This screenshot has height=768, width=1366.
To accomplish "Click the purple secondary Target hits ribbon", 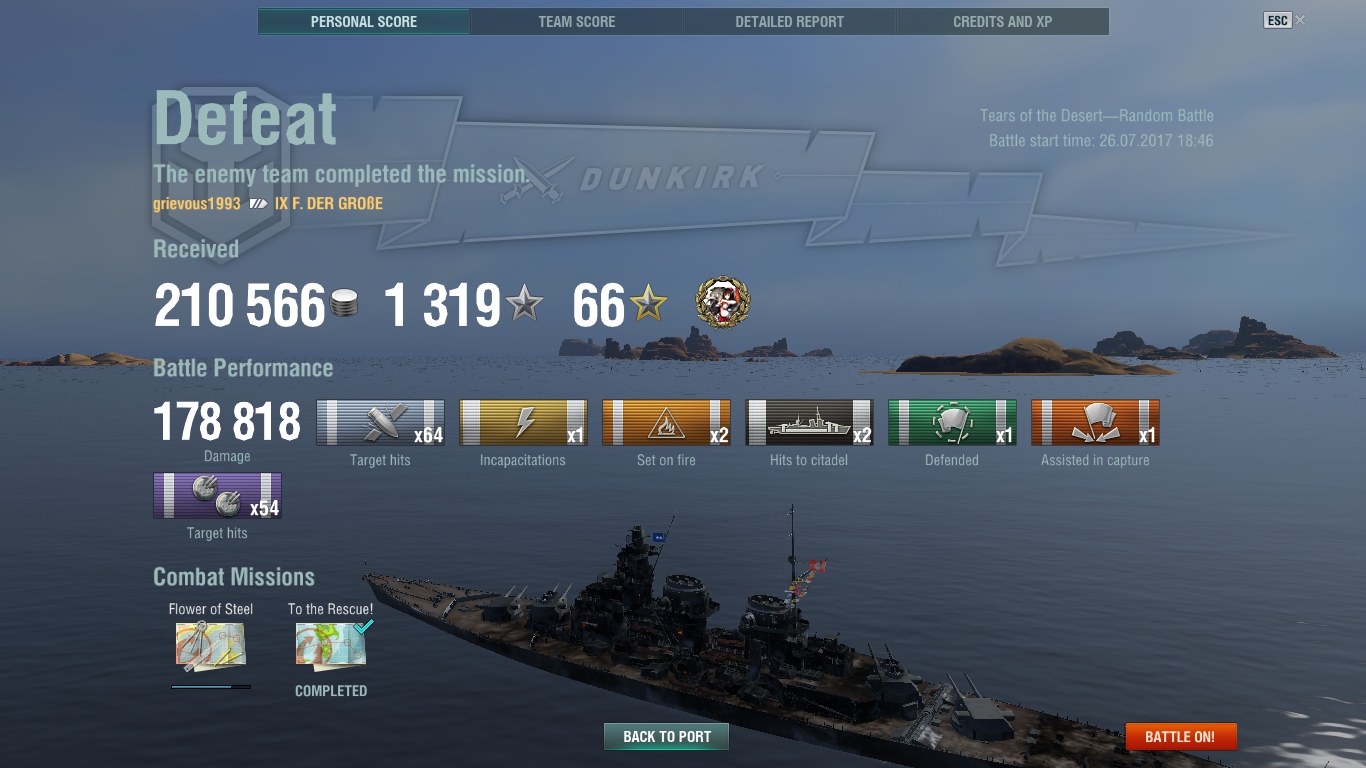I will (217, 495).
